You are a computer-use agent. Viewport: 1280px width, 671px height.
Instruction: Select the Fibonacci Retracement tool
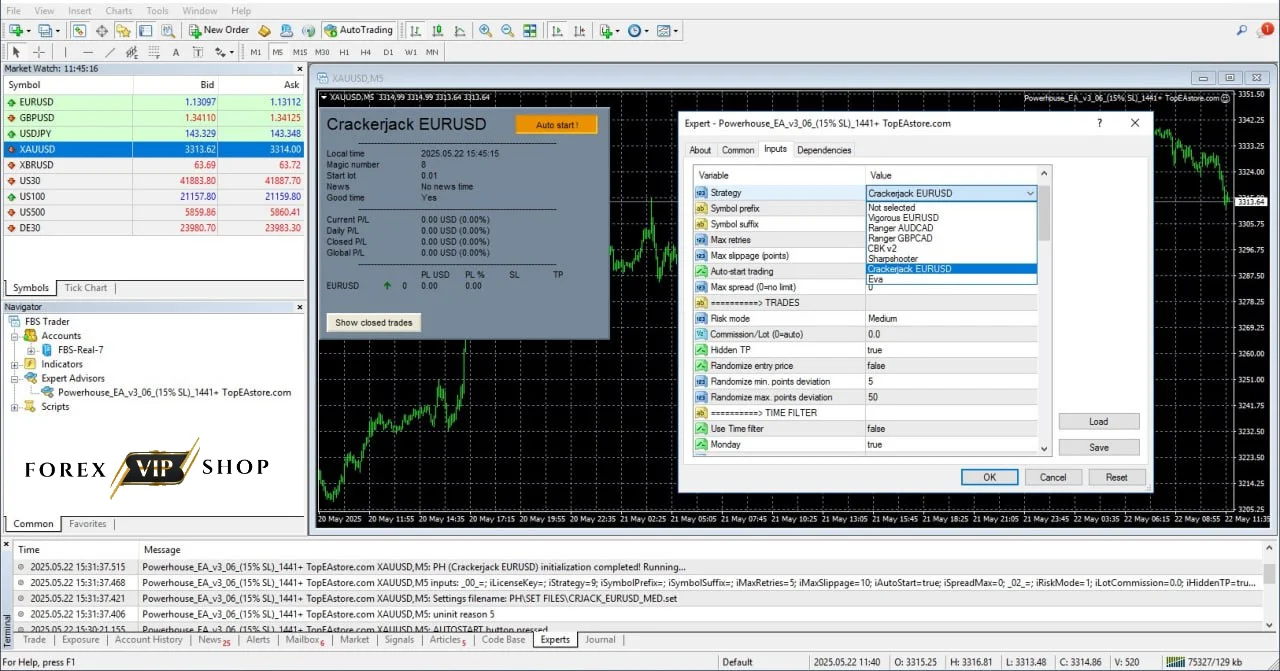[x=154, y=52]
